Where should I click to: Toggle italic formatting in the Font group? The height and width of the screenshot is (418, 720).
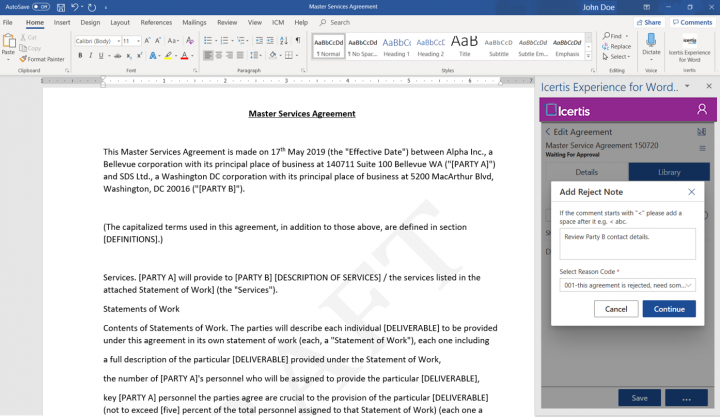point(90,56)
